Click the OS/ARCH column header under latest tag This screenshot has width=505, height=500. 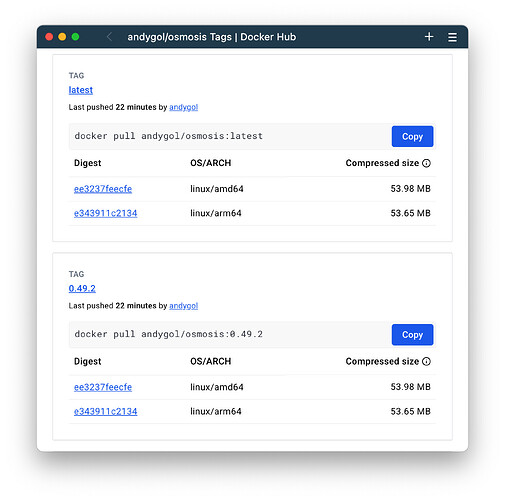point(210,163)
